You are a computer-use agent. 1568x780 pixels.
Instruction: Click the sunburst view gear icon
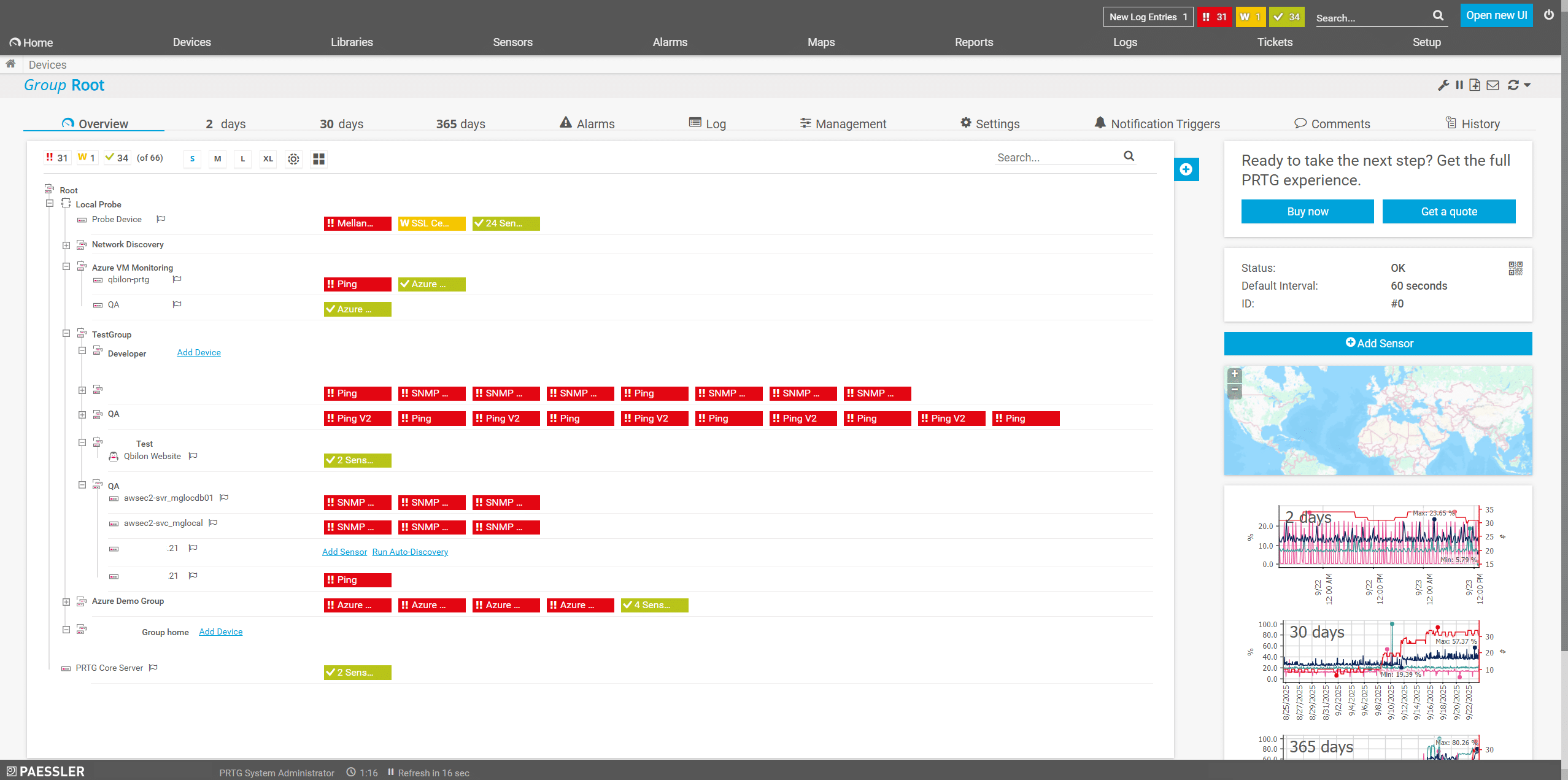pyautogui.click(x=293, y=159)
